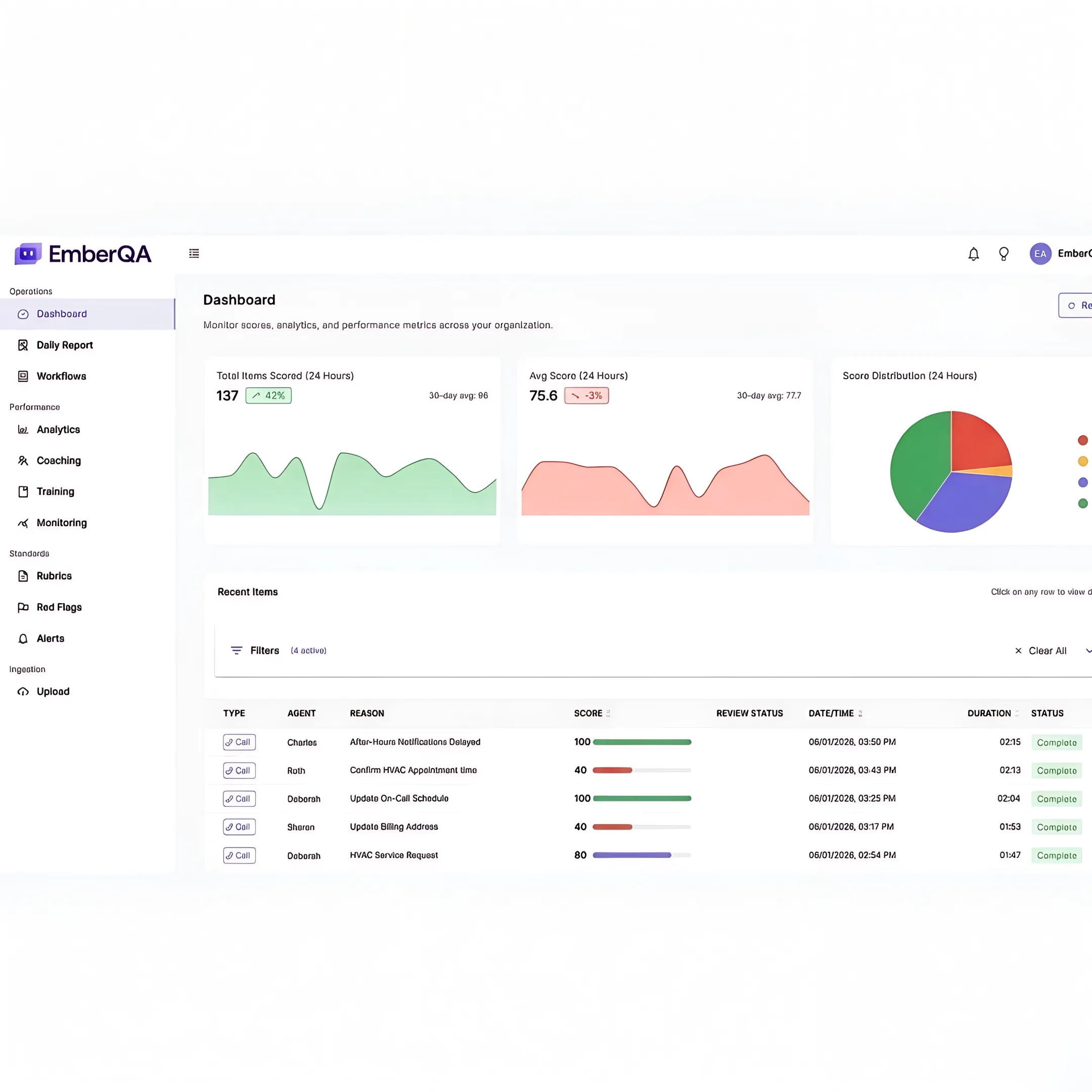Click the score bar in HVAC Service Request row

click(642, 855)
